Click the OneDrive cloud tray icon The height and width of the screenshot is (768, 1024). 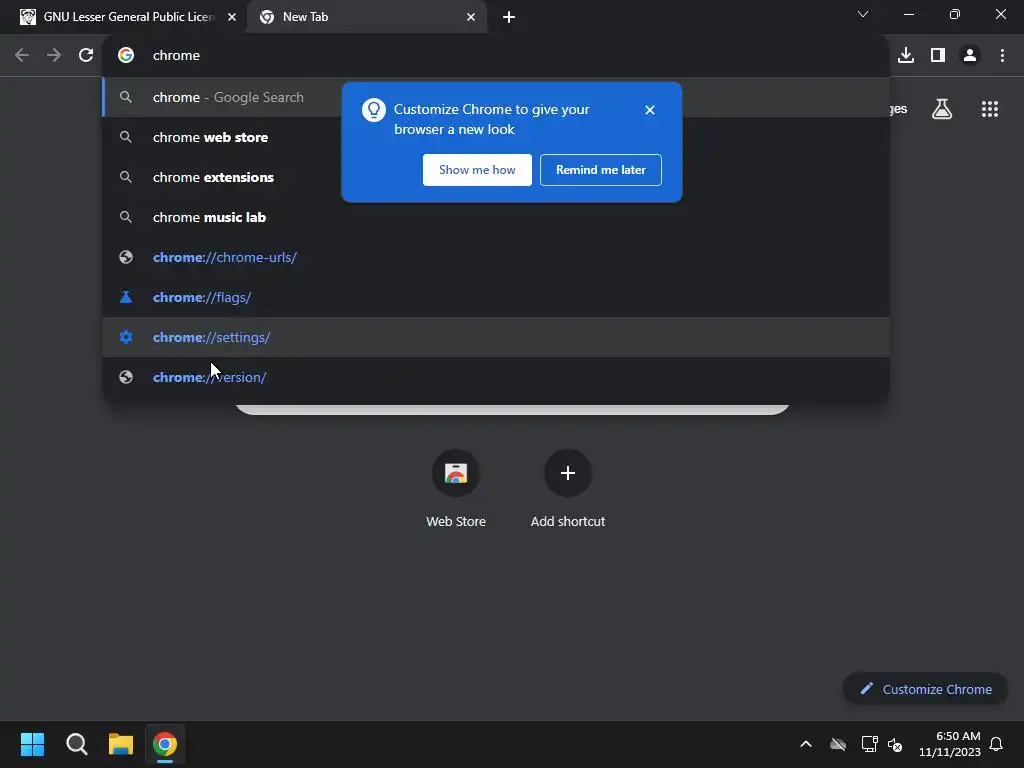(x=838, y=744)
